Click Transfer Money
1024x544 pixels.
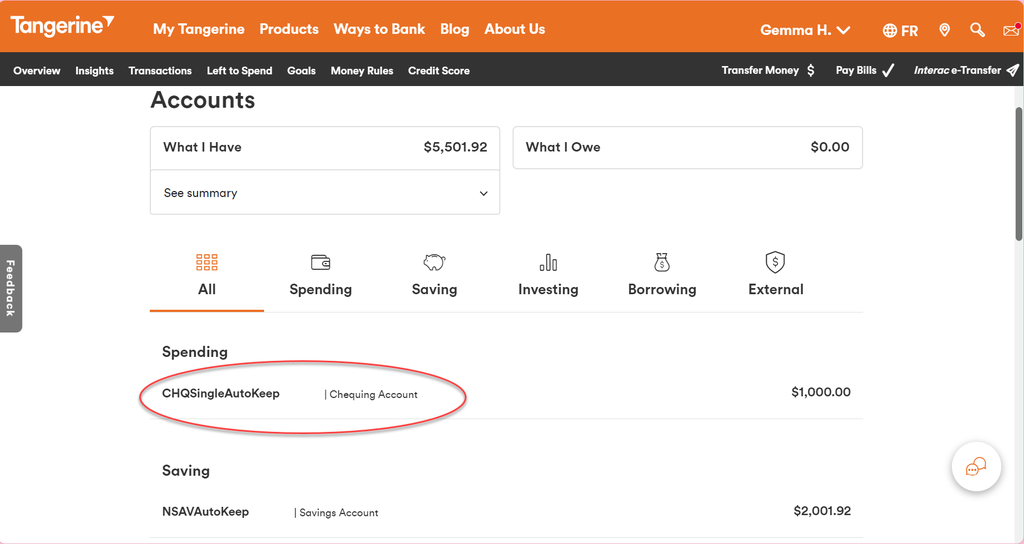coord(768,71)
